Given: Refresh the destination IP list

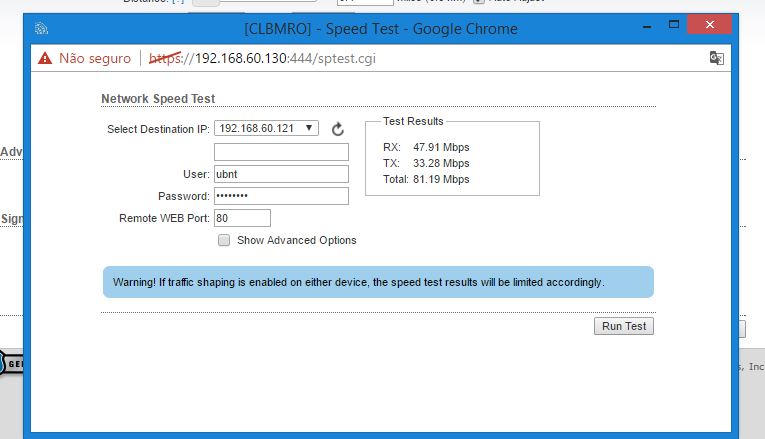Looking at the screenshot, I should point(338,129).
